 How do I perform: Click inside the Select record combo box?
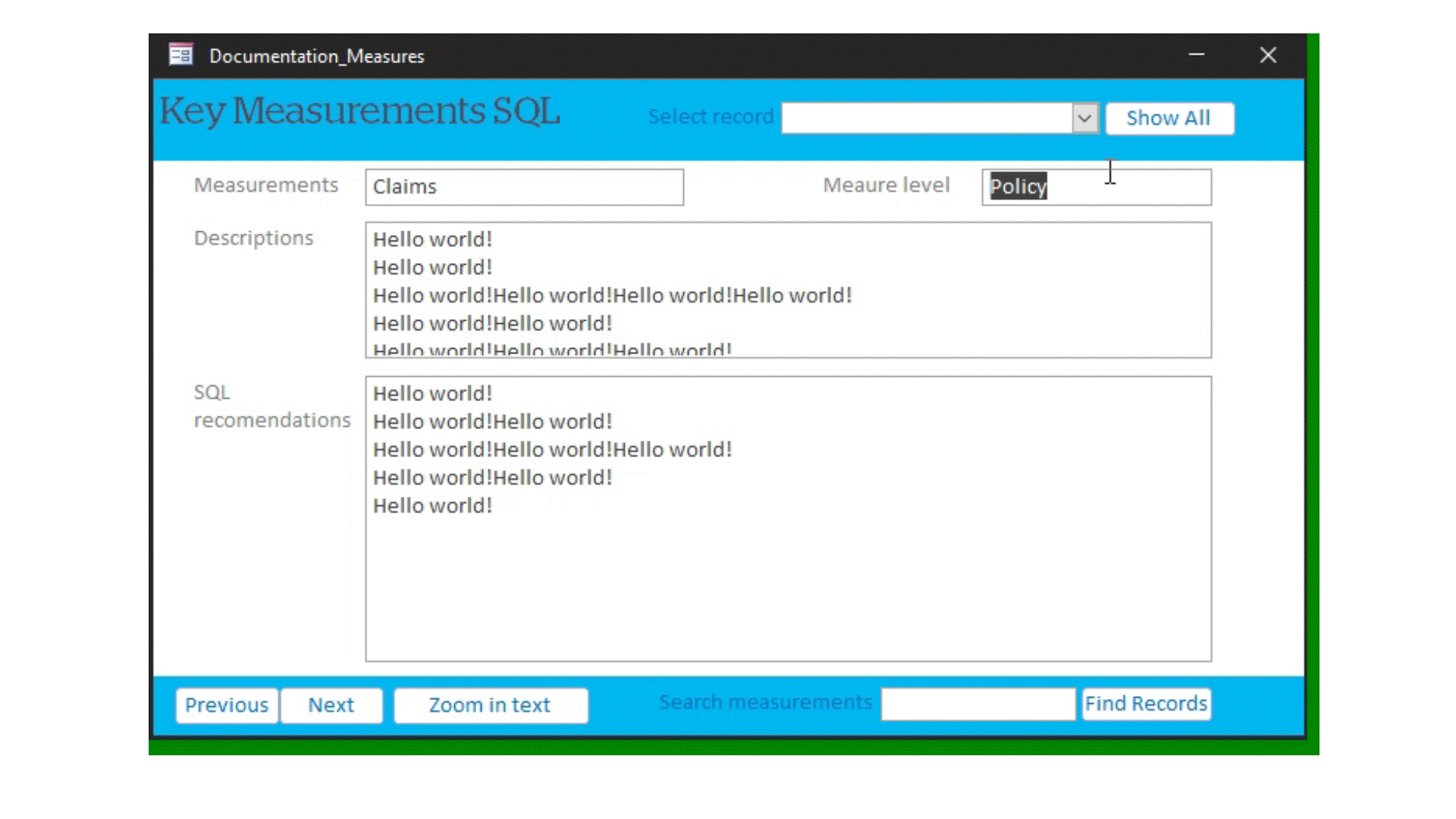coord(926,118)
